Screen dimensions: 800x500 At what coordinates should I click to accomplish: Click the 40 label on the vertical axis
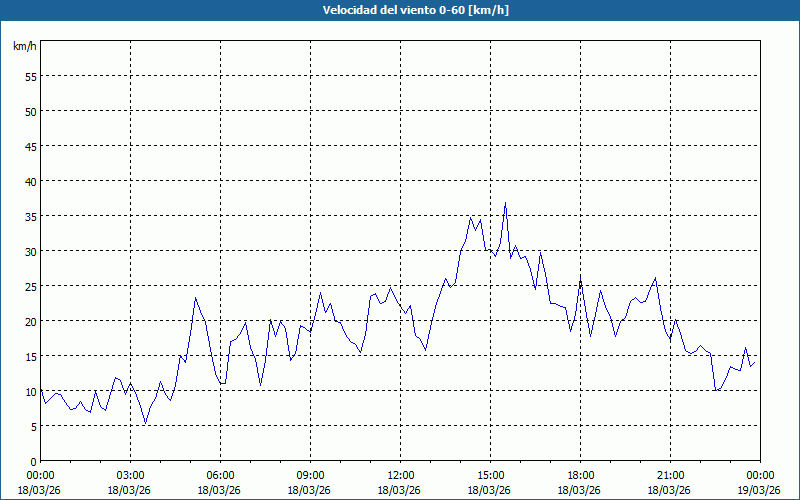tap(30, 181)
